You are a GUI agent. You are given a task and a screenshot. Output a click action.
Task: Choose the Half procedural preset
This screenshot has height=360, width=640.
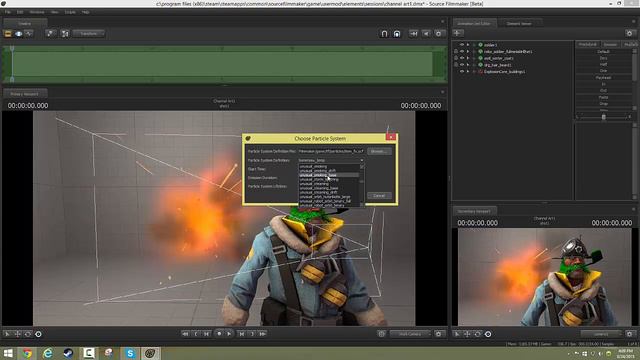pyautogui.click(x=603, y=64)
